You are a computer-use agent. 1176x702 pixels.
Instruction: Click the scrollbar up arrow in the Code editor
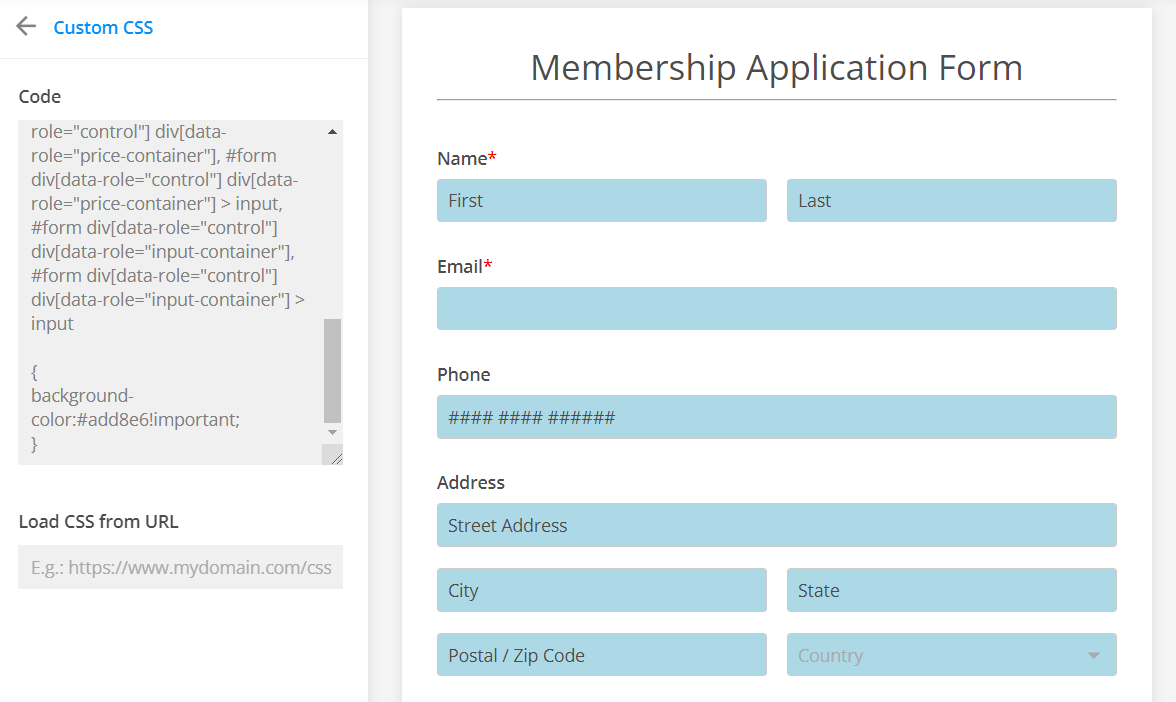pyautogui.click(x=333, y=130)
